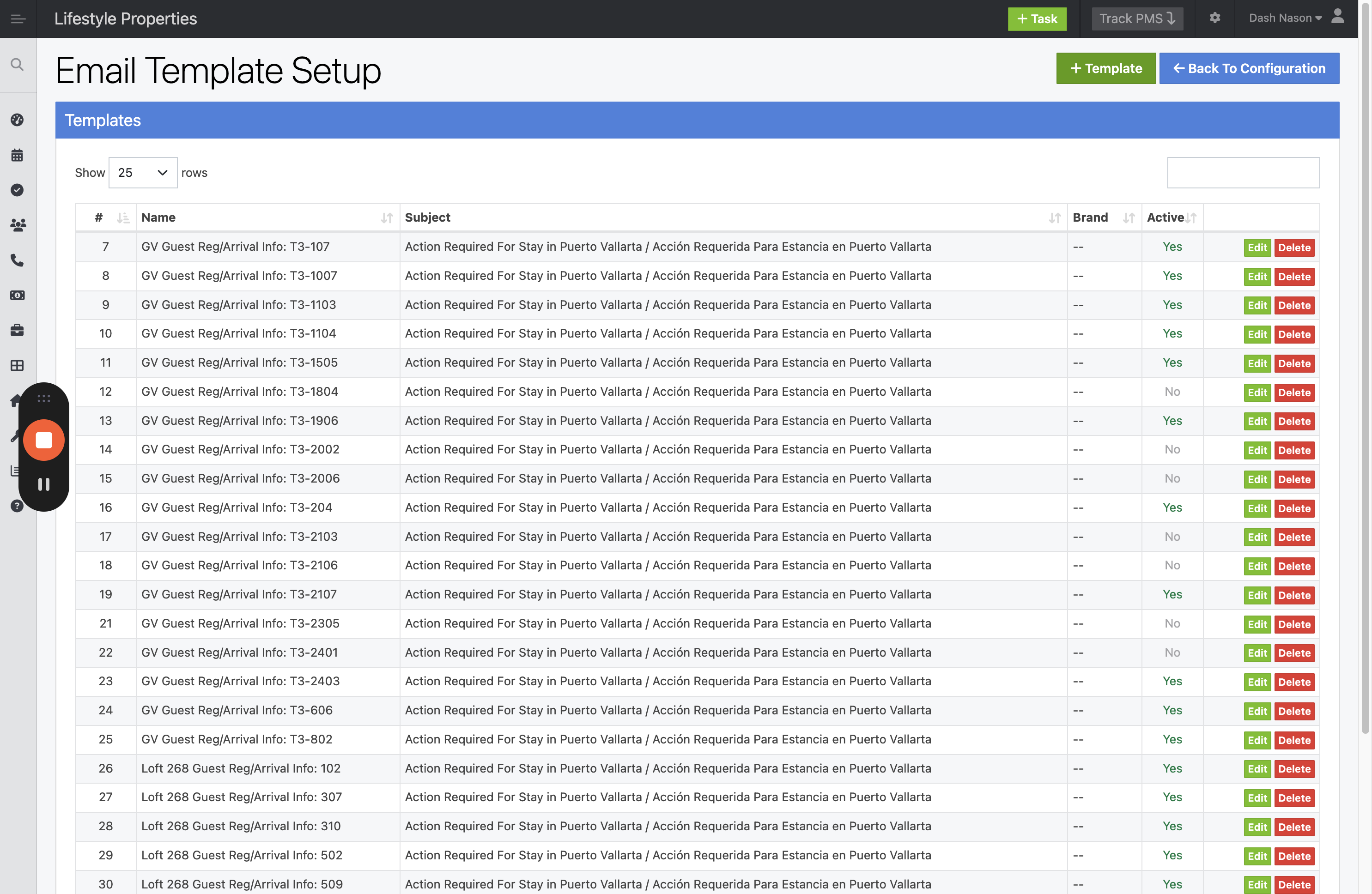Create a new Template
1372x894 pixels.
pyautogui.click(x=1105, y=69)
